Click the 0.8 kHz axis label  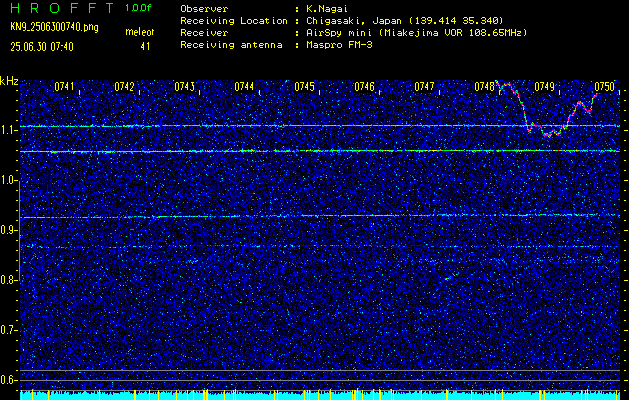pyautogui.click(x=8, y=280)
